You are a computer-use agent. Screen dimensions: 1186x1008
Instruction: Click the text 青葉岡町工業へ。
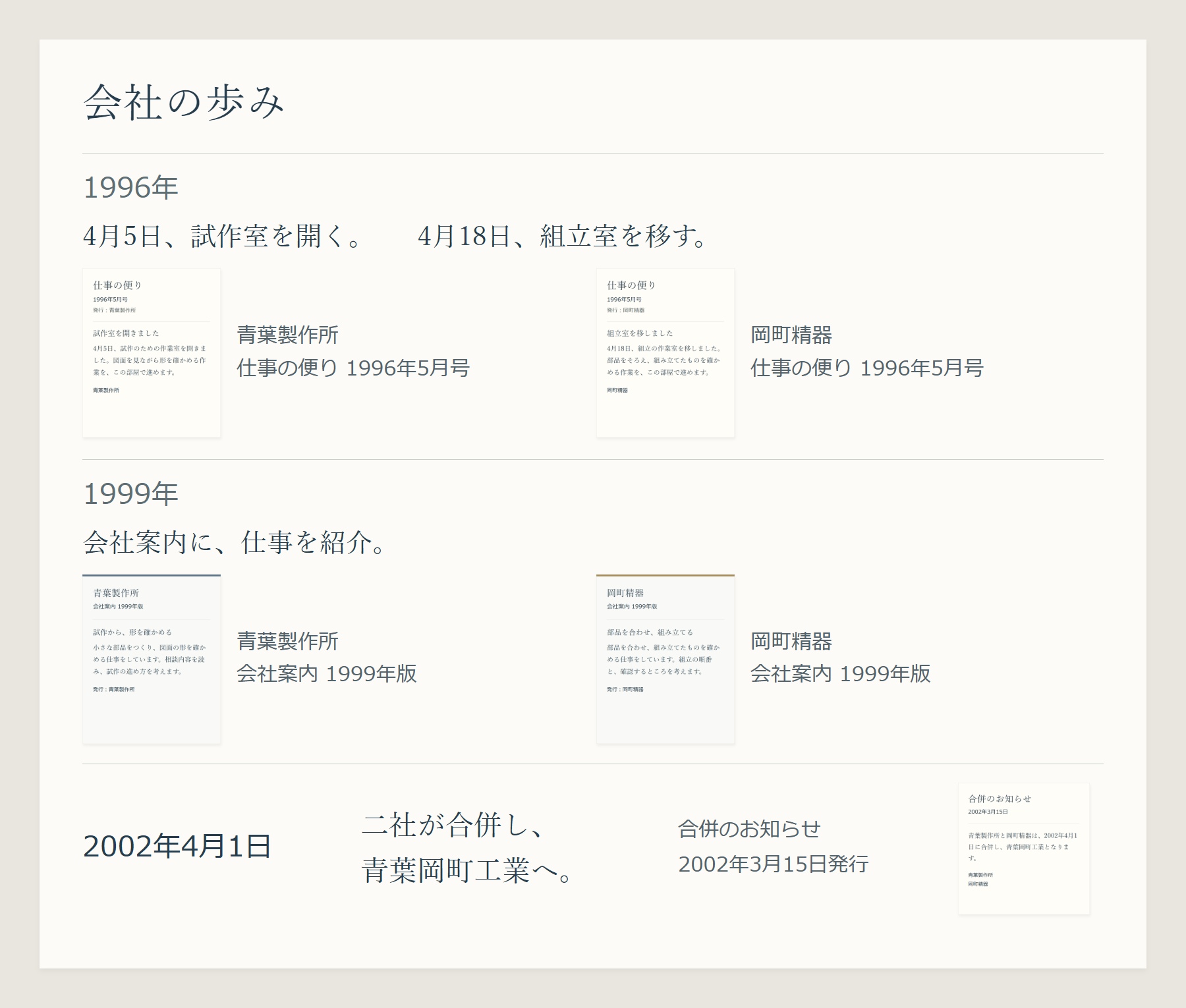tap(468, 870)
